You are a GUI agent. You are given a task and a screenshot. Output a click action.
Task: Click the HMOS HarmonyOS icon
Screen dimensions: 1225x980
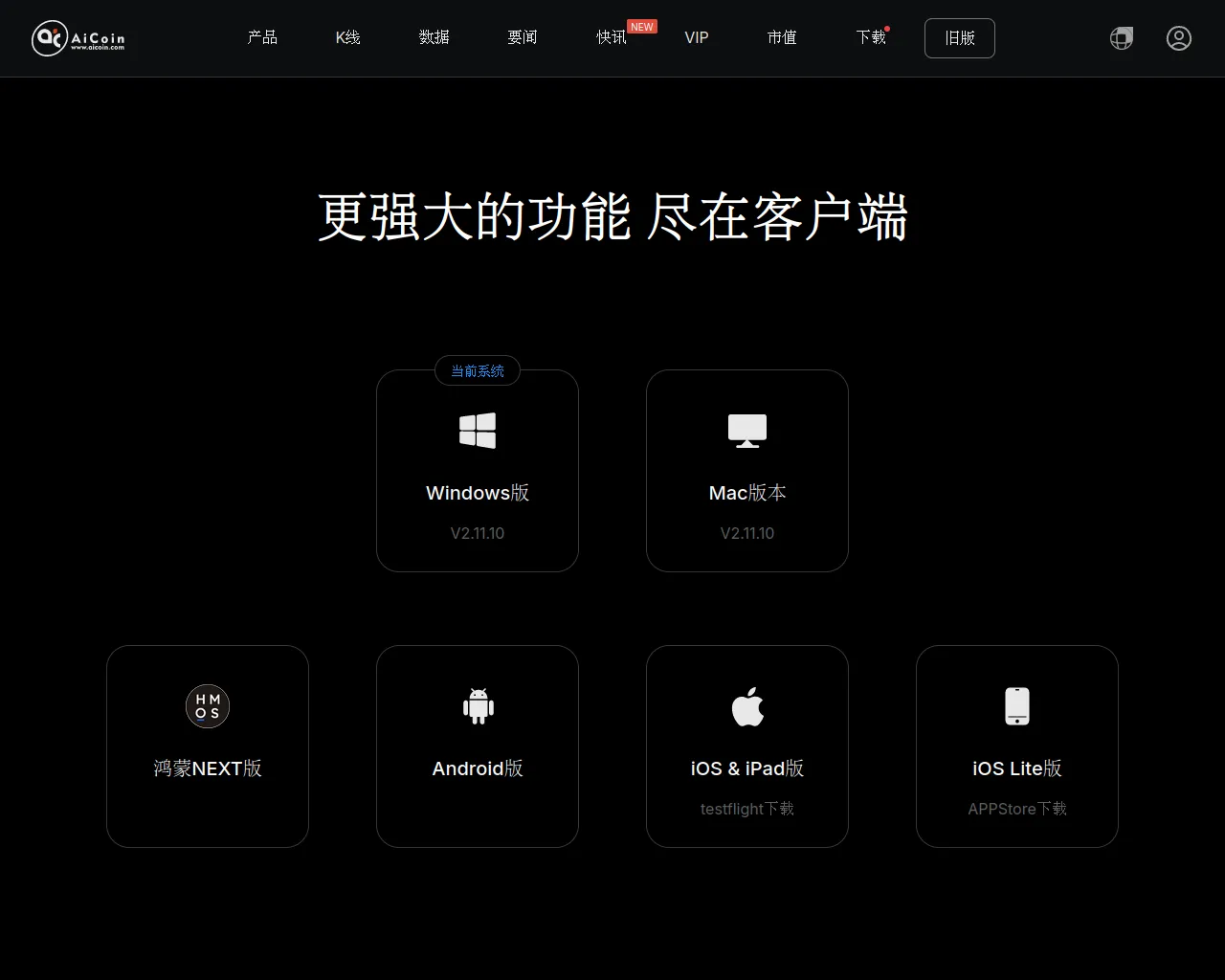[x=208, y=706]
